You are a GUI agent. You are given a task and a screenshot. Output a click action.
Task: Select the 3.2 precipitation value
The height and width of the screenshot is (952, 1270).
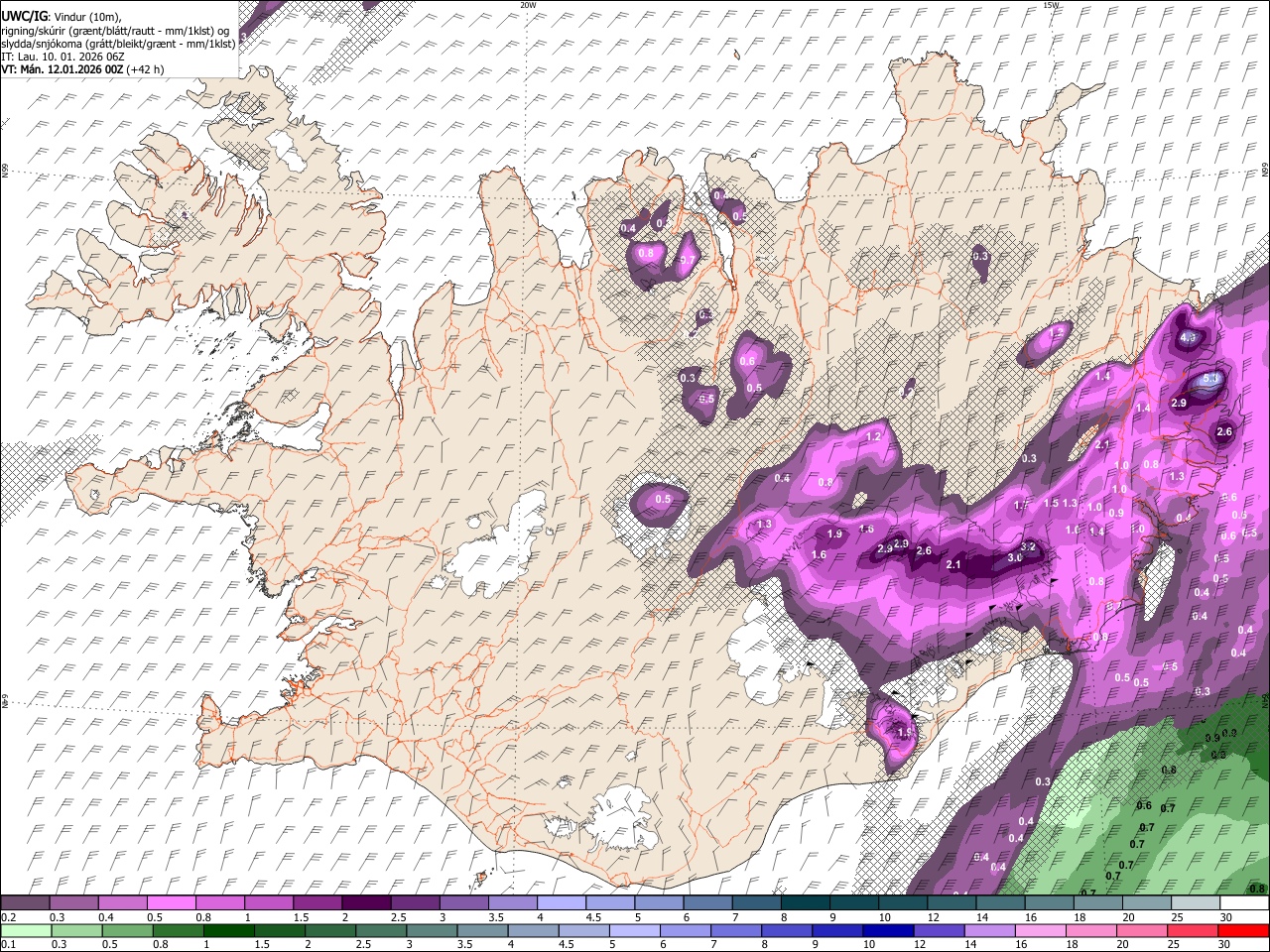1028,546
